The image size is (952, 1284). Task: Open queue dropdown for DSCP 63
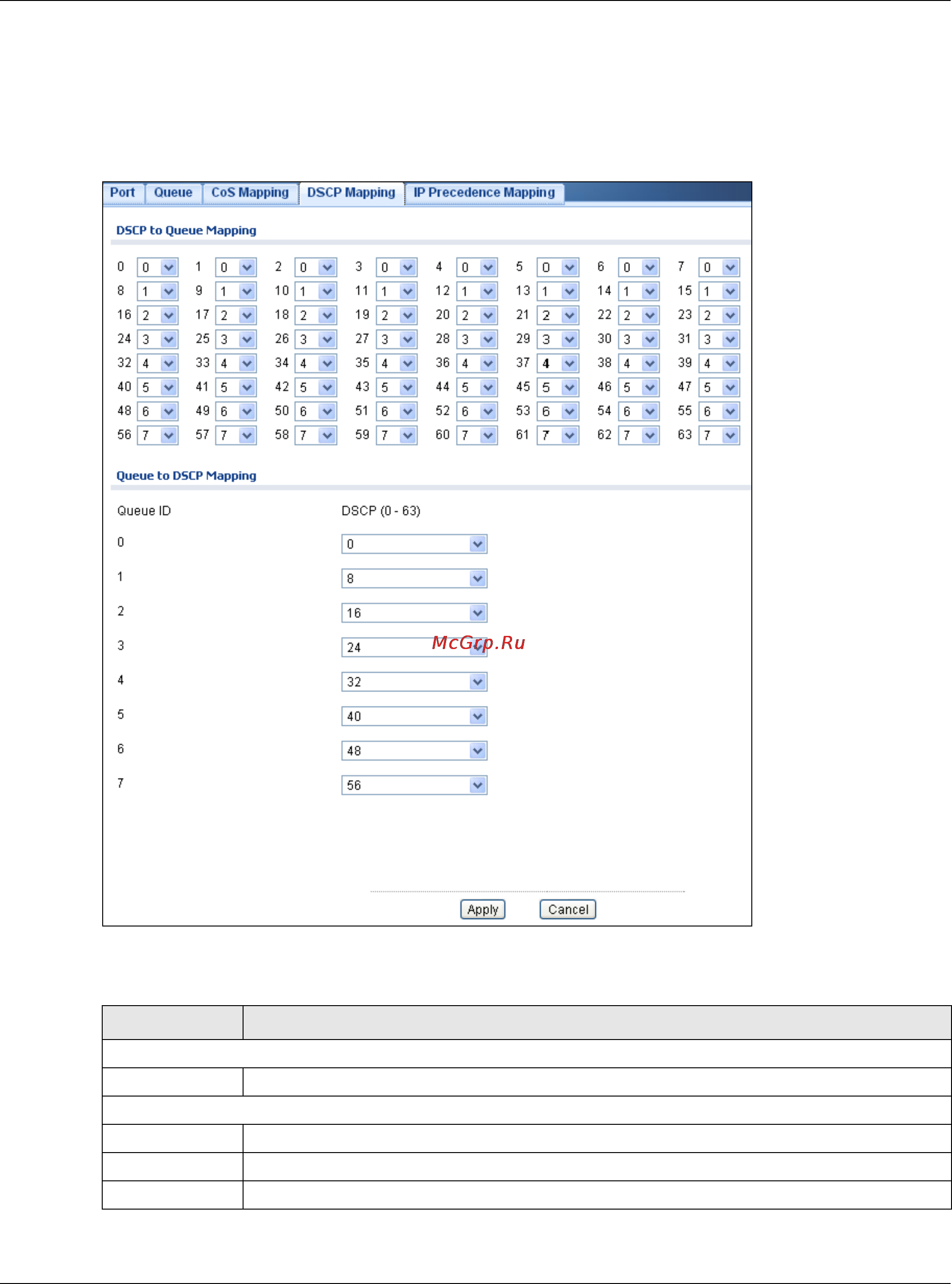point(719,436)
